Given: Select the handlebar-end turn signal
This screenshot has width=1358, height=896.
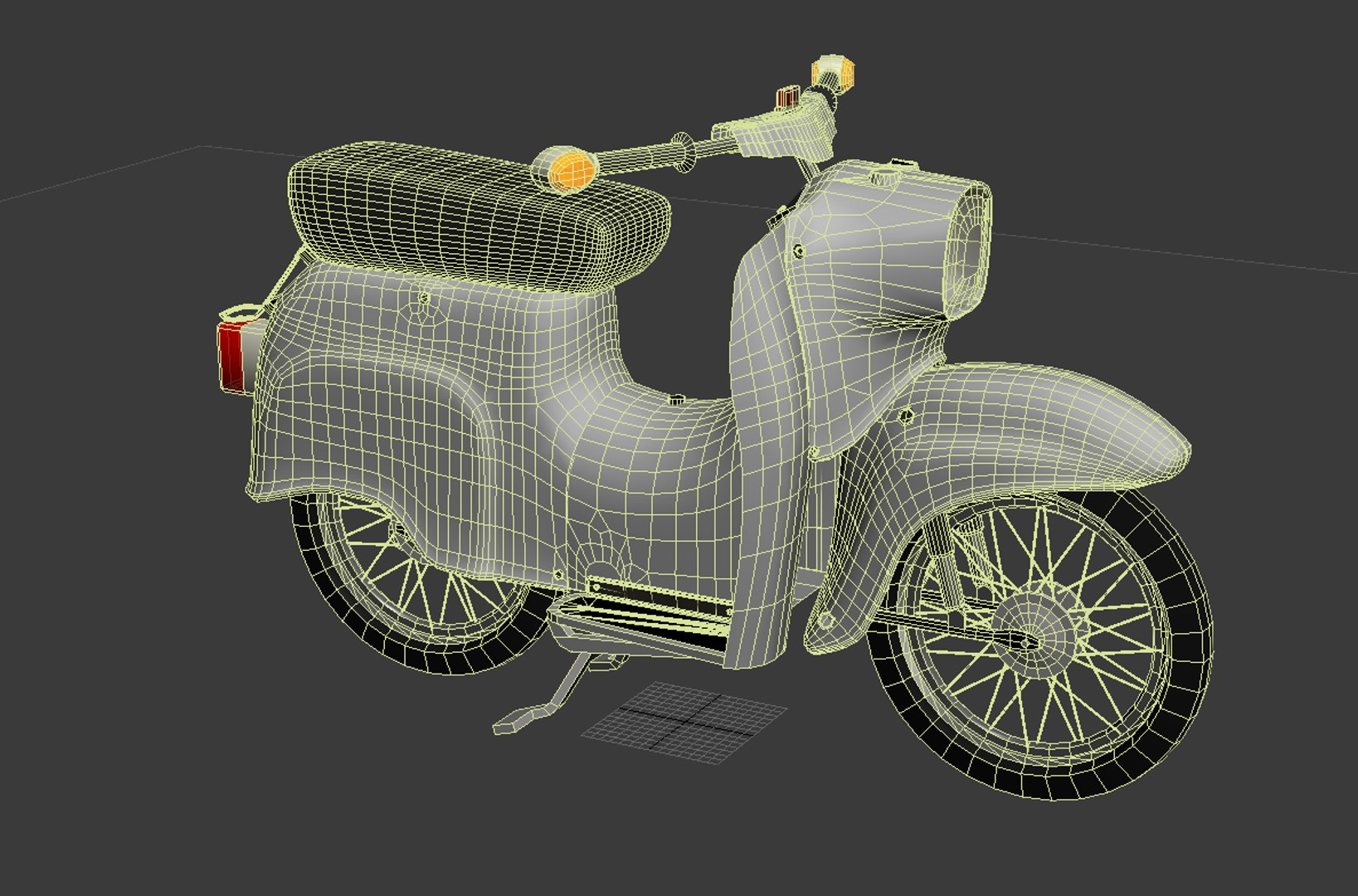Looking at the screenshot, I should tap(832, 73).
